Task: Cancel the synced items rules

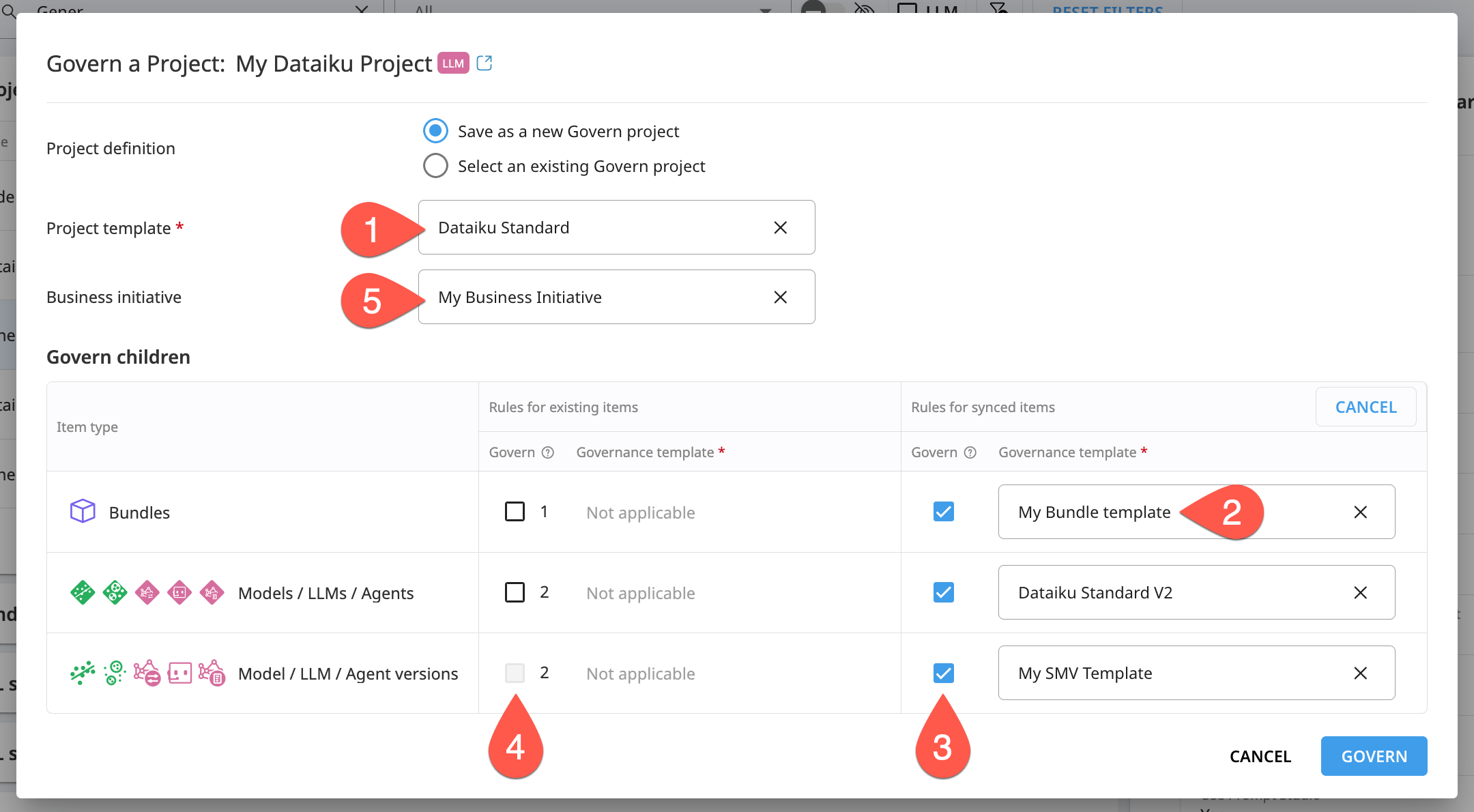Action: pyautogui.click(x=1365, y=407)
